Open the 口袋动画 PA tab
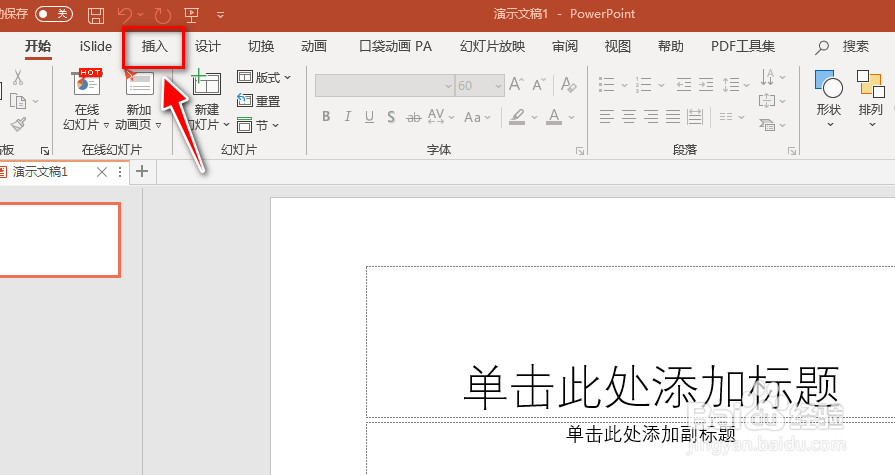Viewport: 895px width, 475px height. click(395, 46)
